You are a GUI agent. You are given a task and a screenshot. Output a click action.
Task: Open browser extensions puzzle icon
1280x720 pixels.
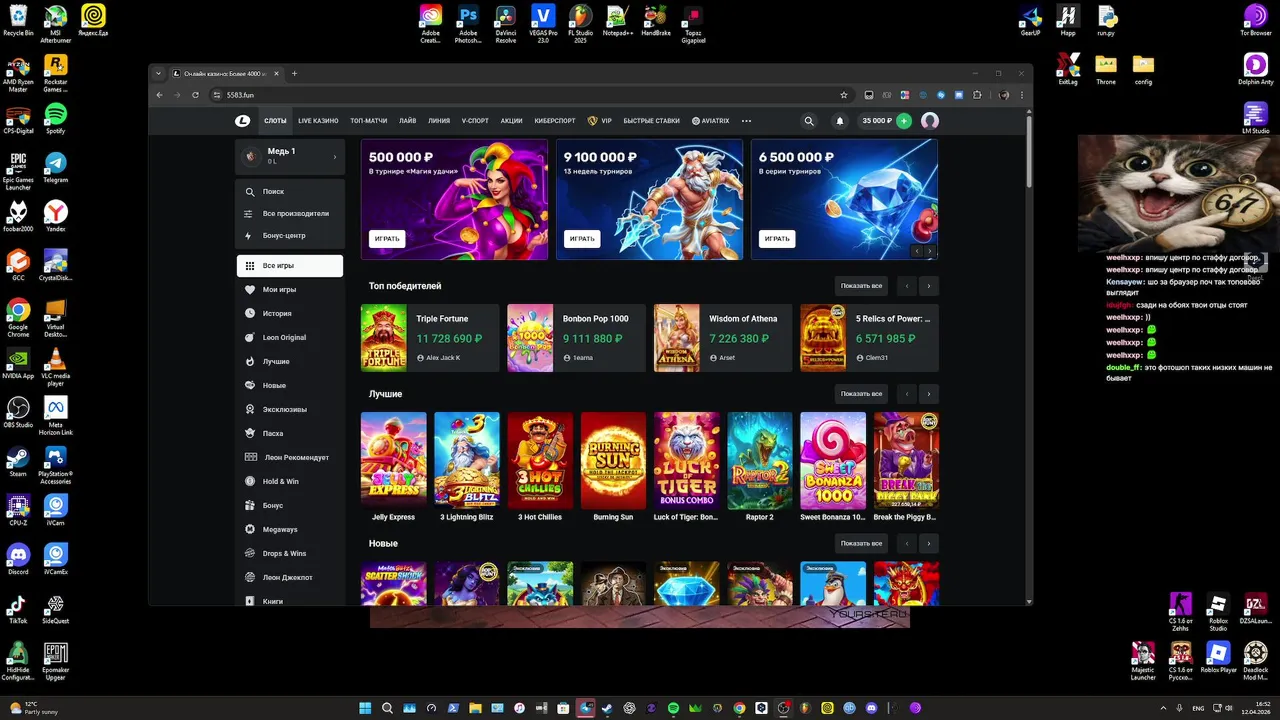[977, 95]
